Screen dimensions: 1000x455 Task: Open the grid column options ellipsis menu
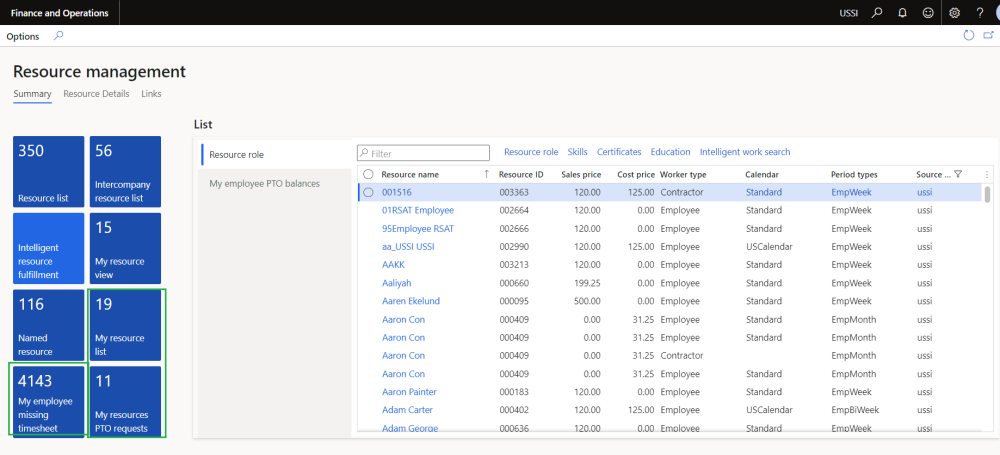(x=987, y=175)
